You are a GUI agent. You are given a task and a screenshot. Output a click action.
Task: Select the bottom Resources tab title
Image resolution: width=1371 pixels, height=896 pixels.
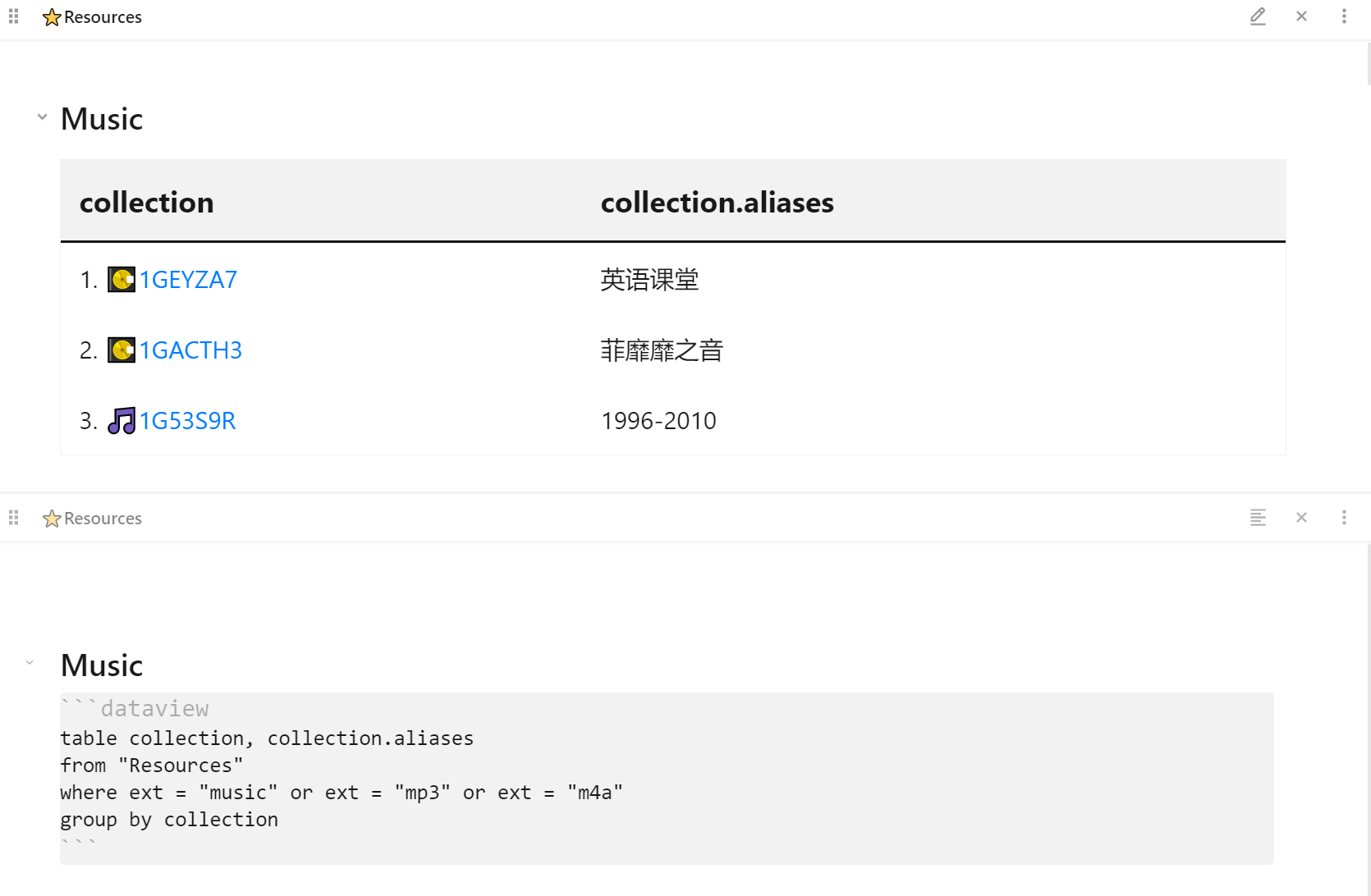103,518
